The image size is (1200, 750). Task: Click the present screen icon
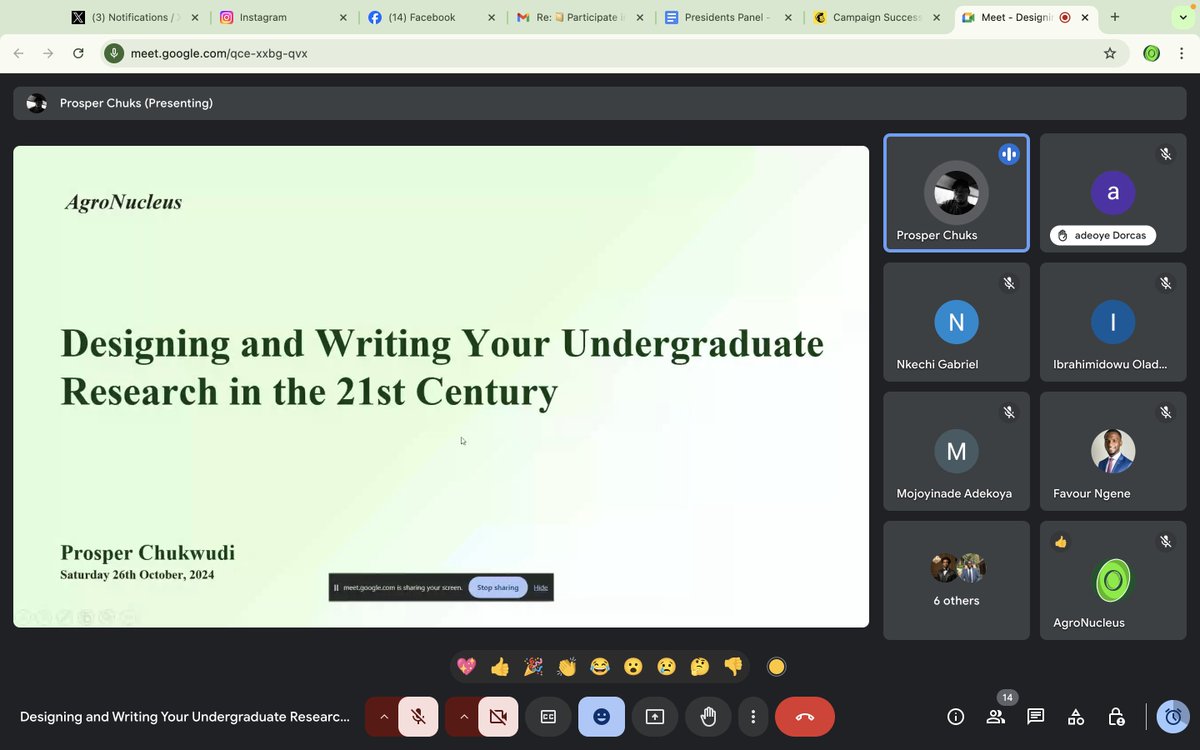[655, 716]
